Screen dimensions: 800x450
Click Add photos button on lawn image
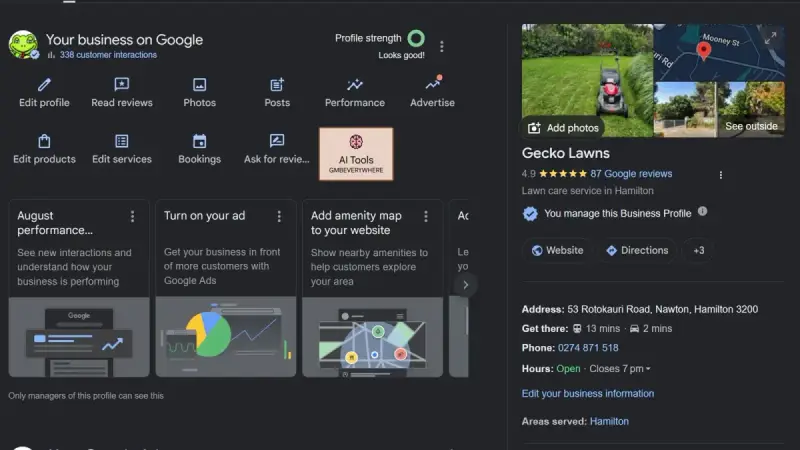tap(563, 128)
